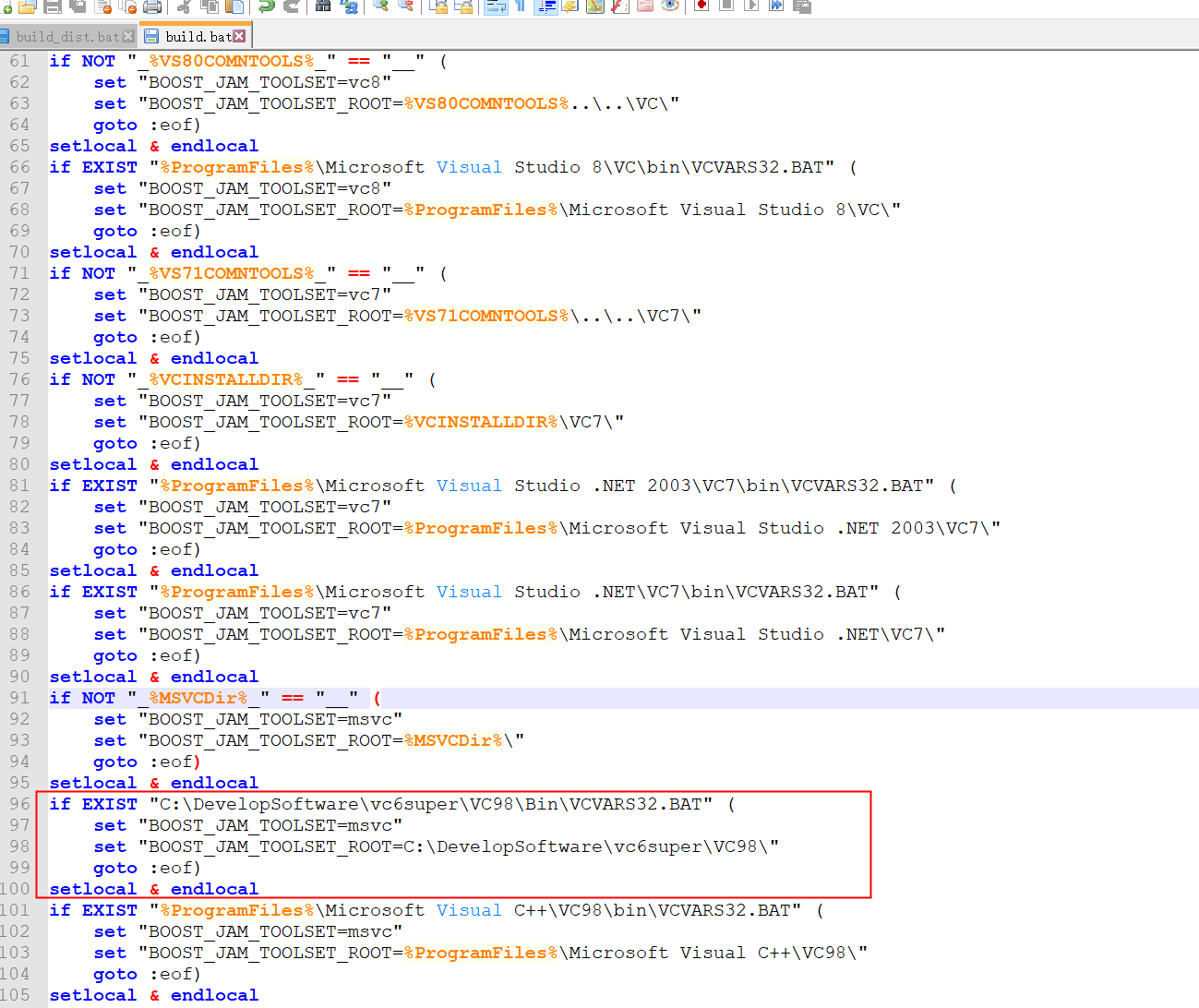Copy selection using the toolbar Copy icon
Screen dimensions: 1199x1008
click(x=209, y=6)
